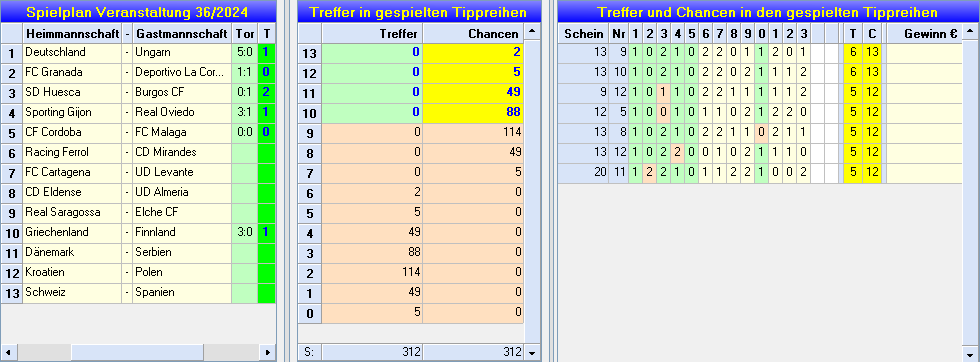980x362 pixels.
Task: Select the CD Eldense cell
Action: pos(72,193)
